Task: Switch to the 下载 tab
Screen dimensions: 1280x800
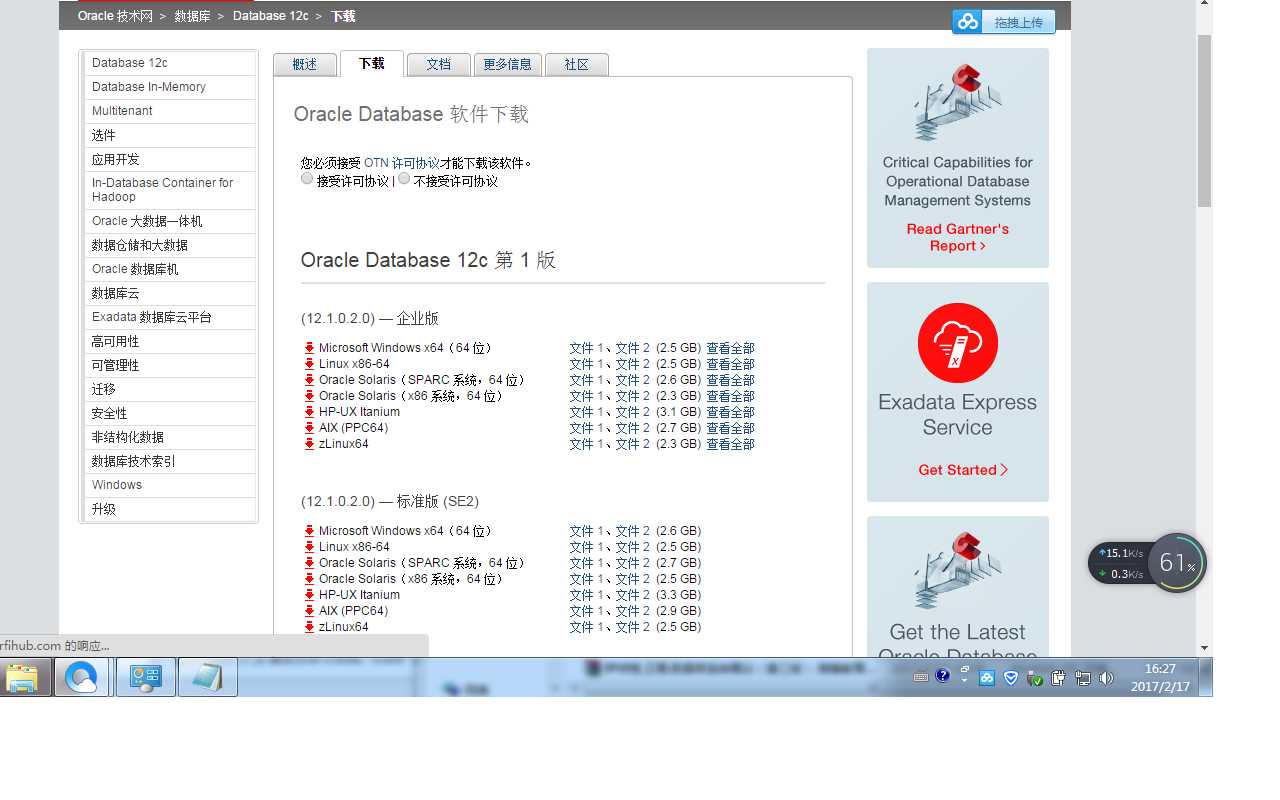Action: (371, 64)
